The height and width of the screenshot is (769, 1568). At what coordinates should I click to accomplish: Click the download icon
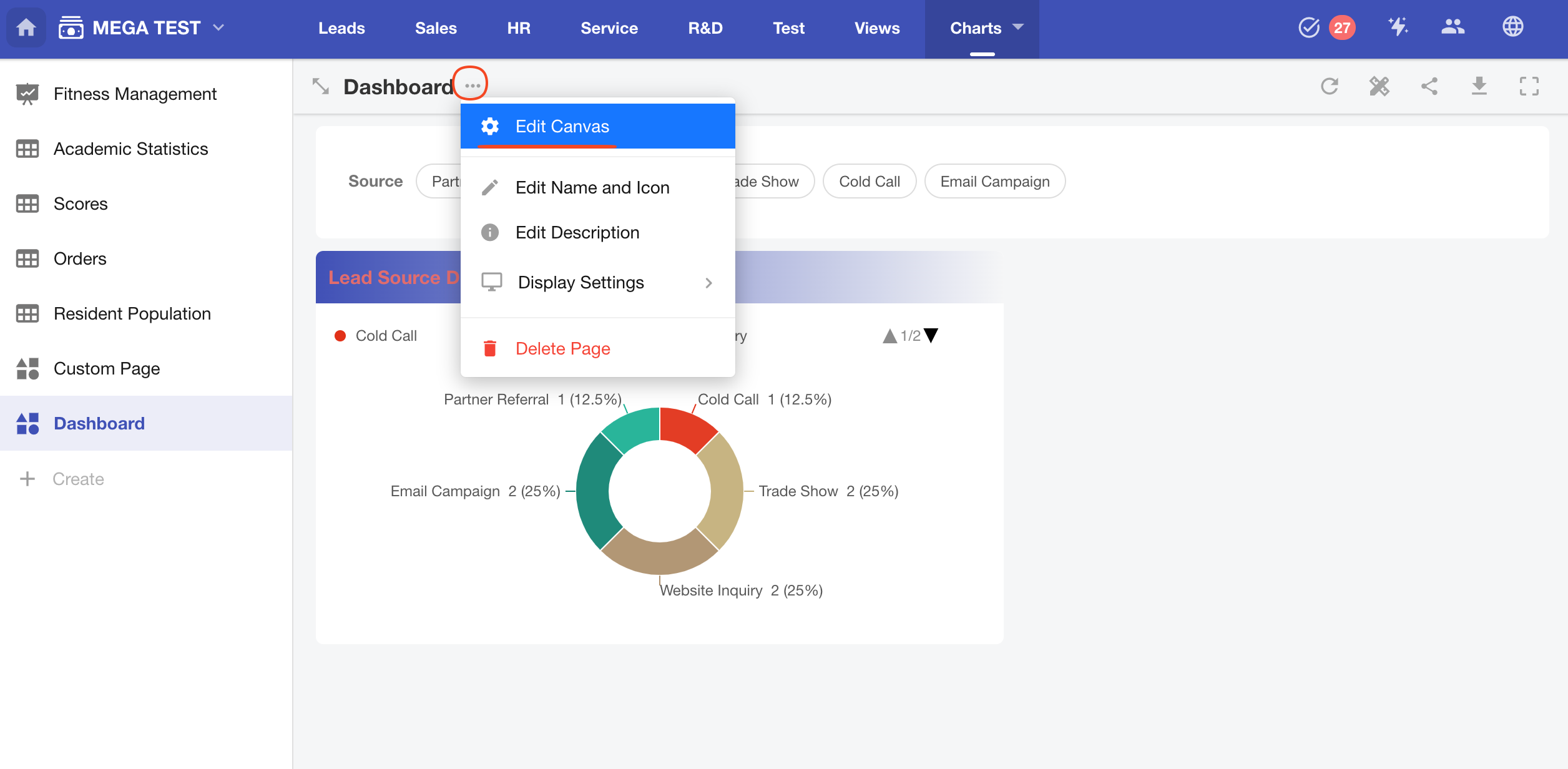pos(1479,86)
